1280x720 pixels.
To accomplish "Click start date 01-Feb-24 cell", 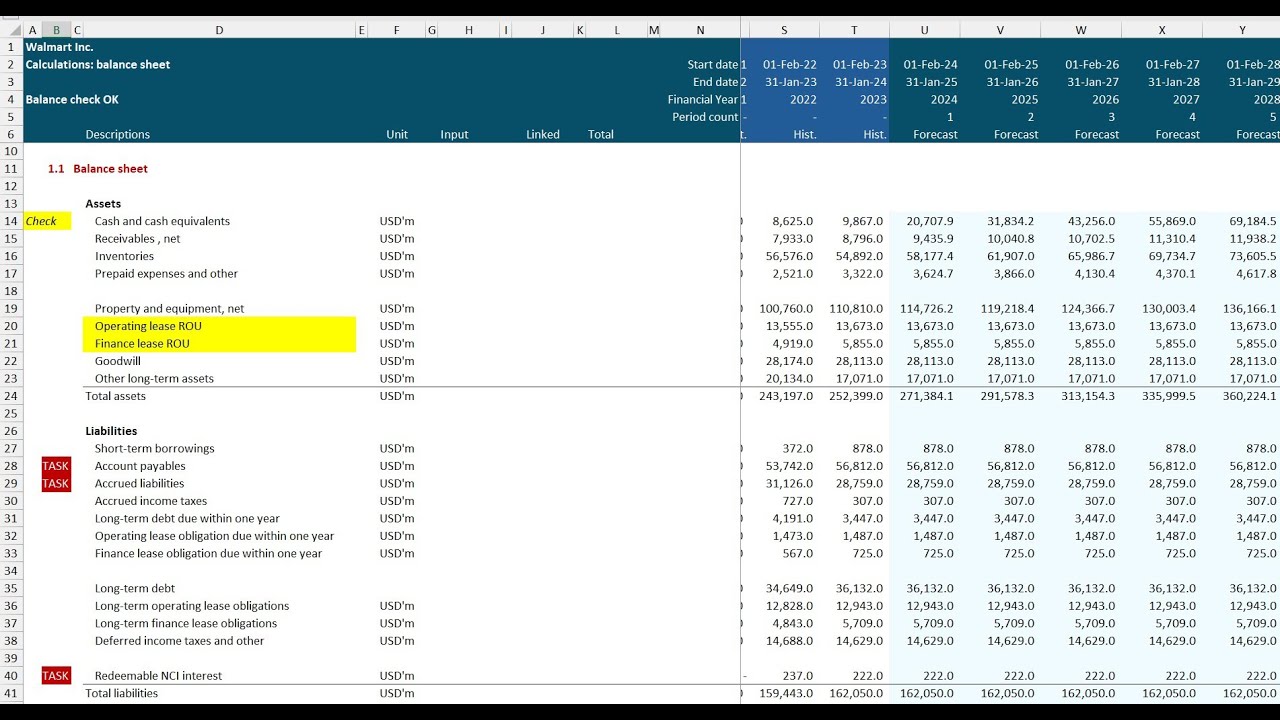I will (930, 65).
